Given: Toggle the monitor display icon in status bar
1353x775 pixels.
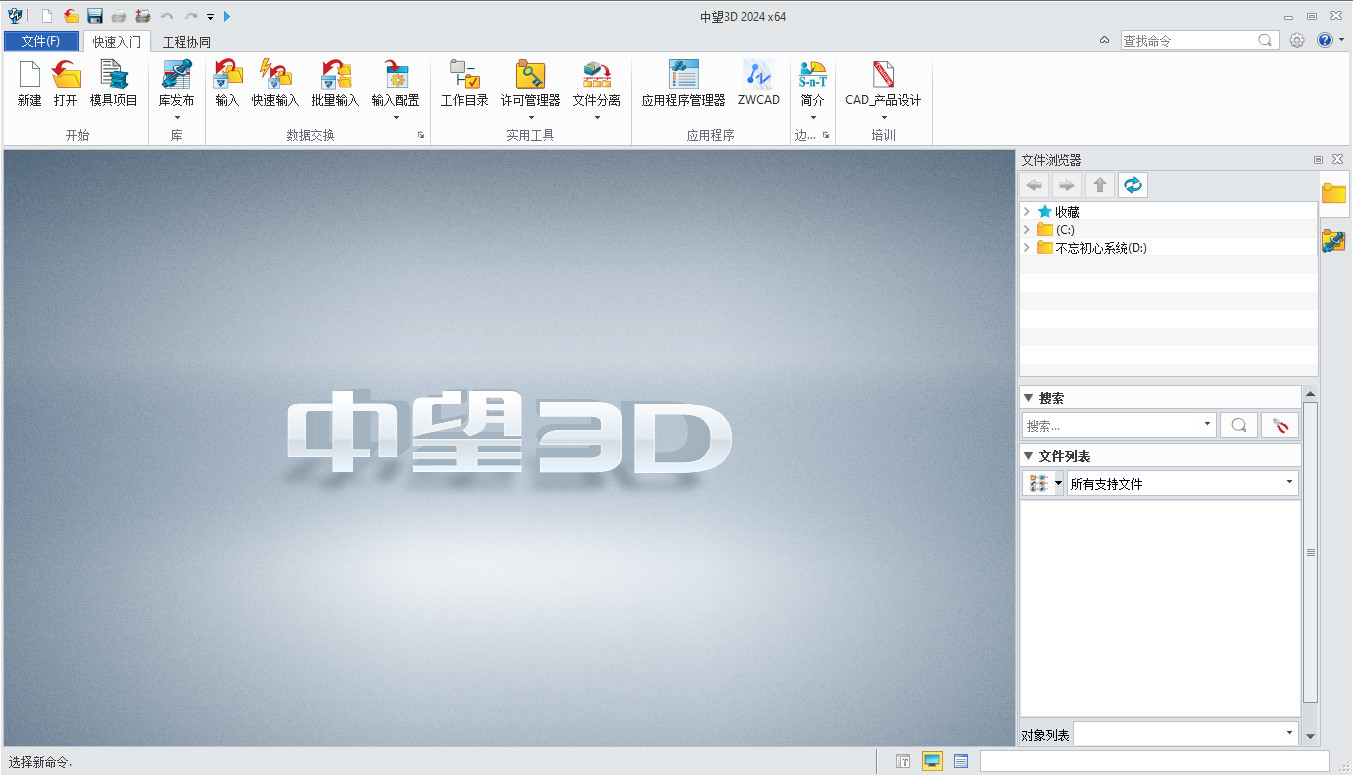Looking at the screenshot, I should [x=932, y=762].
